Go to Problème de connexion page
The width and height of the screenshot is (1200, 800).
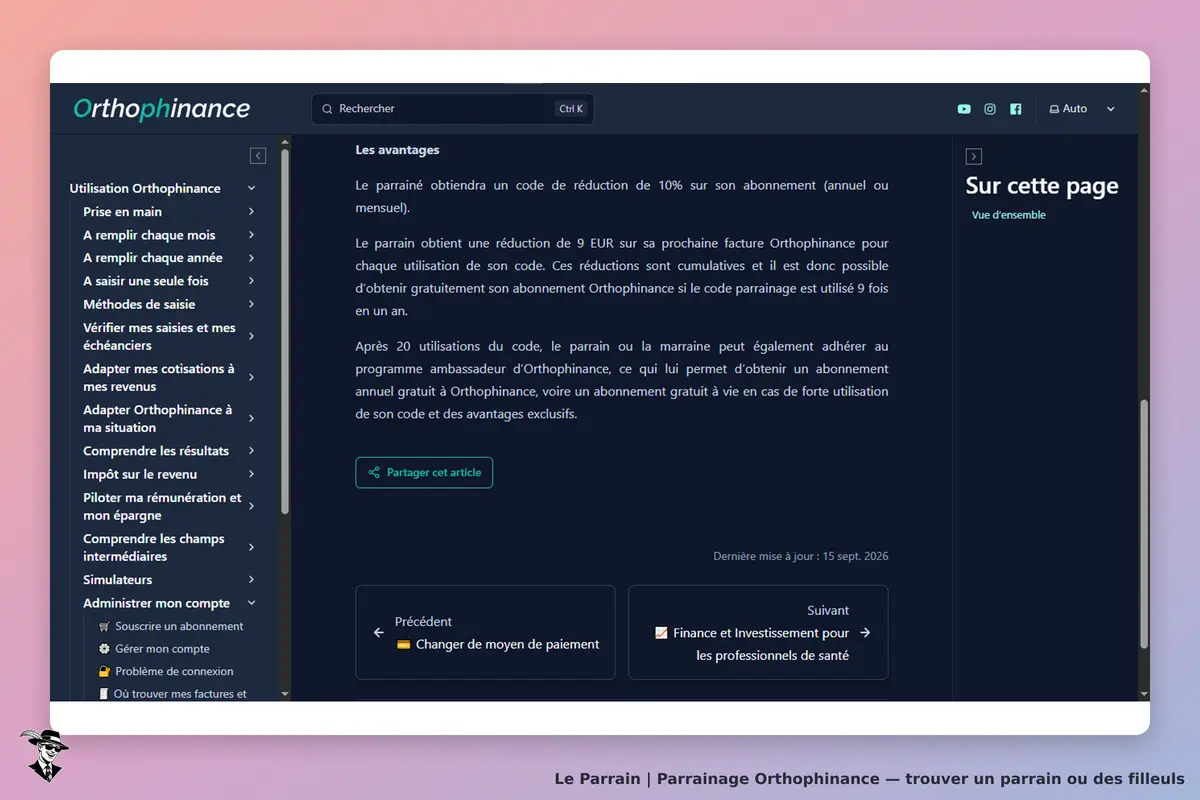click(174, 672)
